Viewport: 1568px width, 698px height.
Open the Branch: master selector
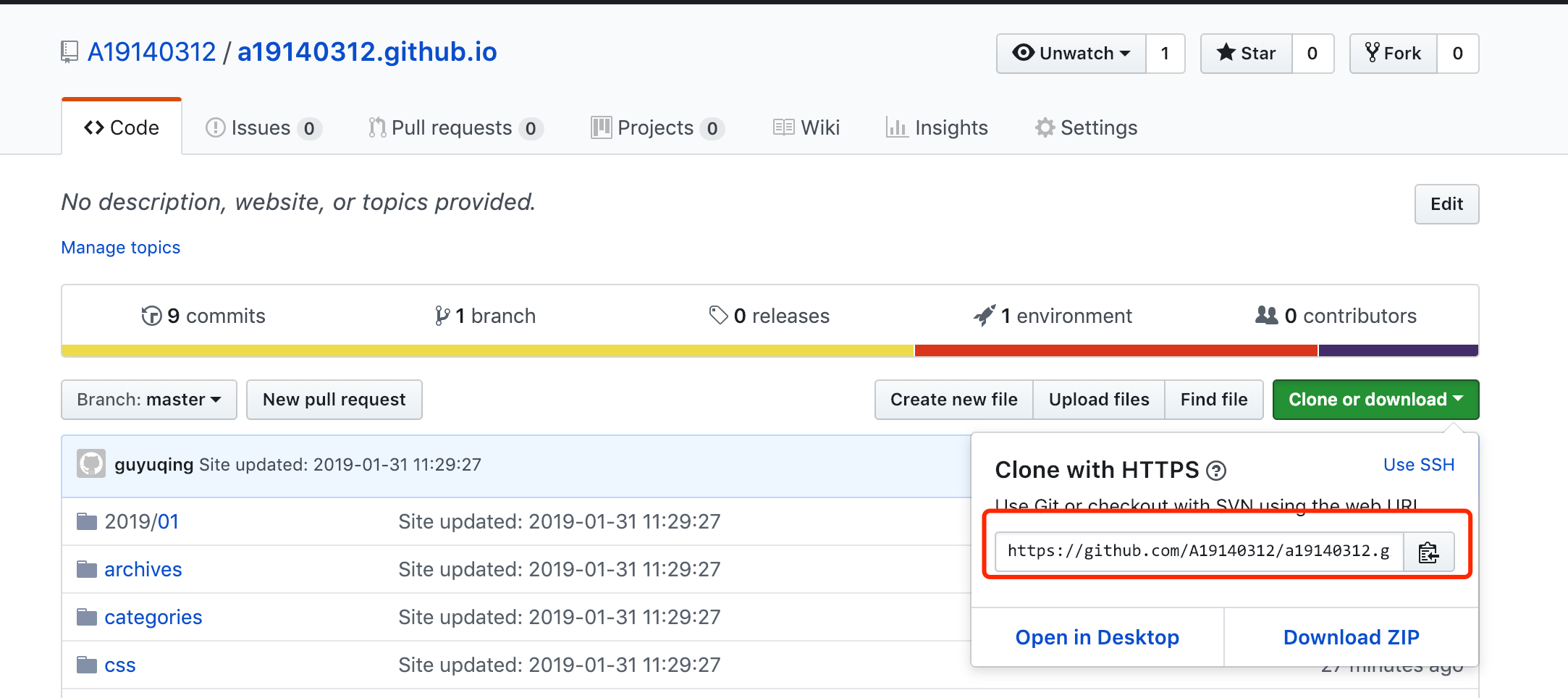pyautogui.click(x=149, y=400)
